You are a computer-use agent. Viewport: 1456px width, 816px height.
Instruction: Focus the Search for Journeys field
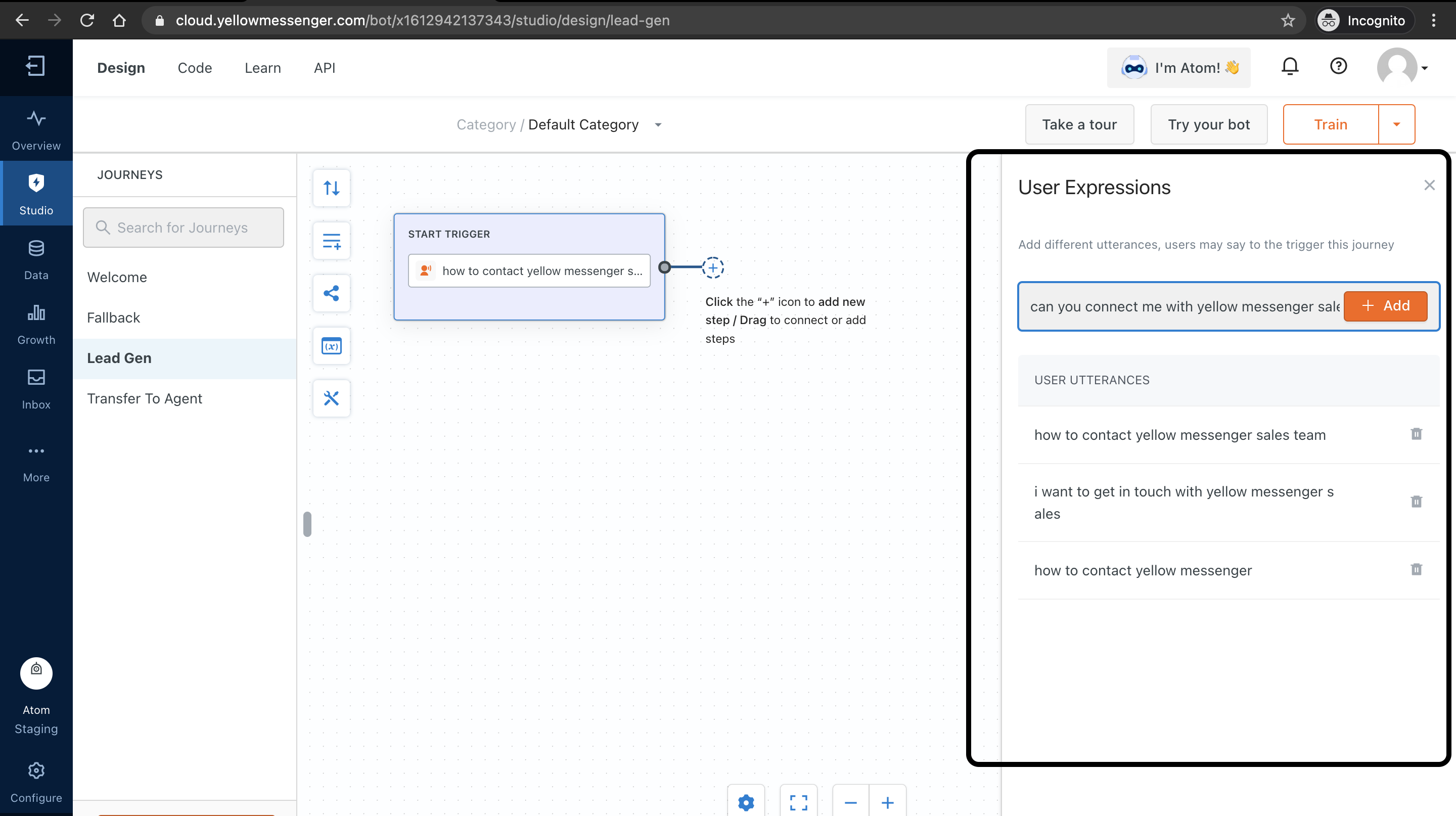point(183,227)
